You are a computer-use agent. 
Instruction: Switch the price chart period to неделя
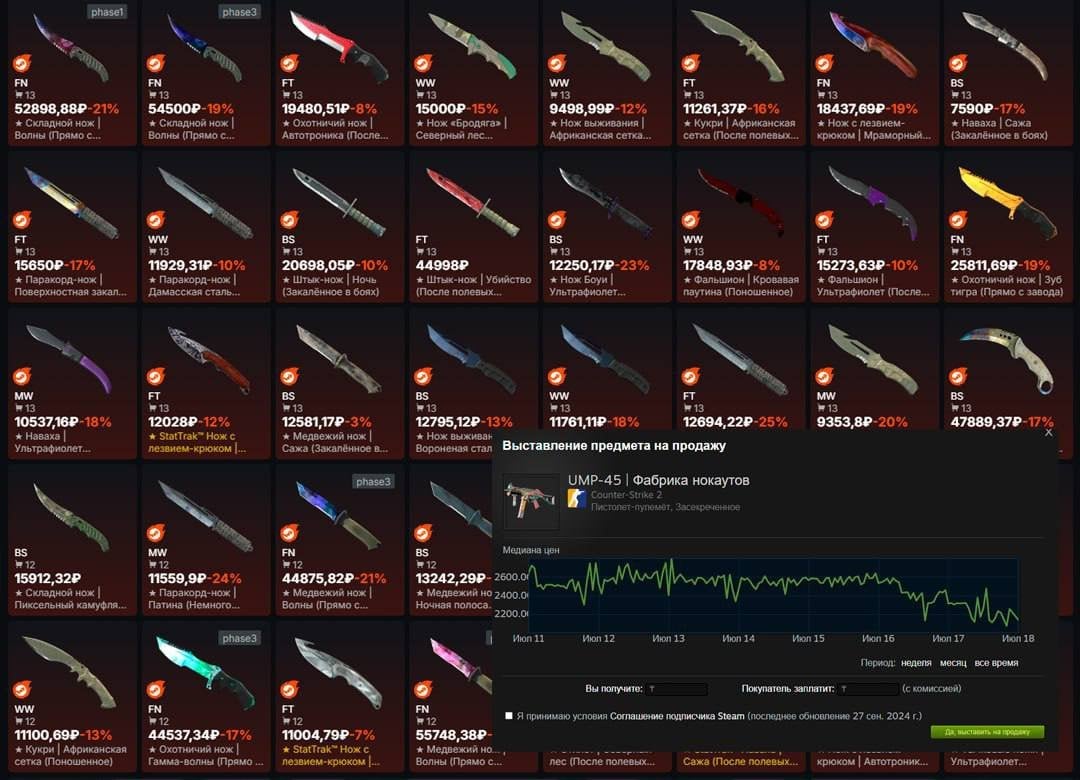tap(916, 663)
